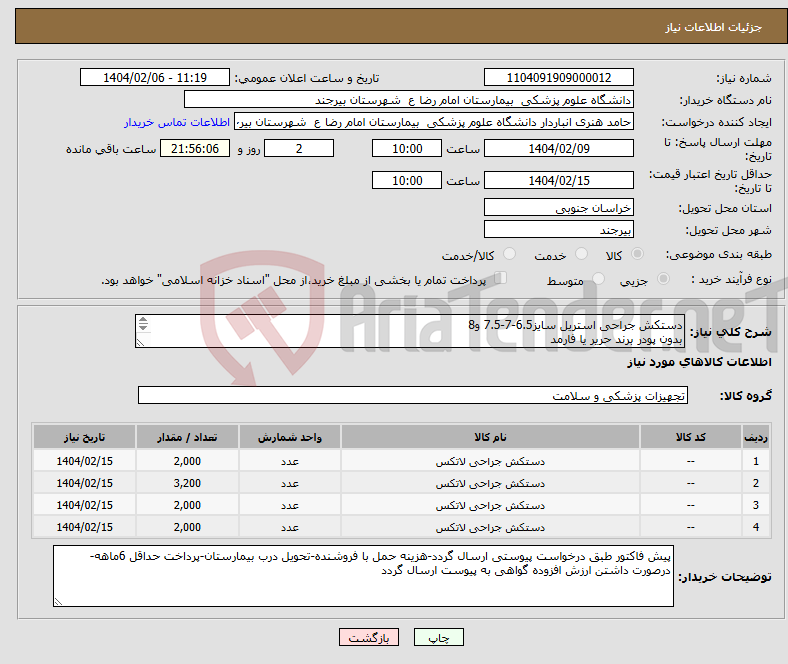Image resolution: width=788 pixels, height=664 pixels.
Task: Click the price validity date 1404/02/15 field
Action: pos(558,180)
